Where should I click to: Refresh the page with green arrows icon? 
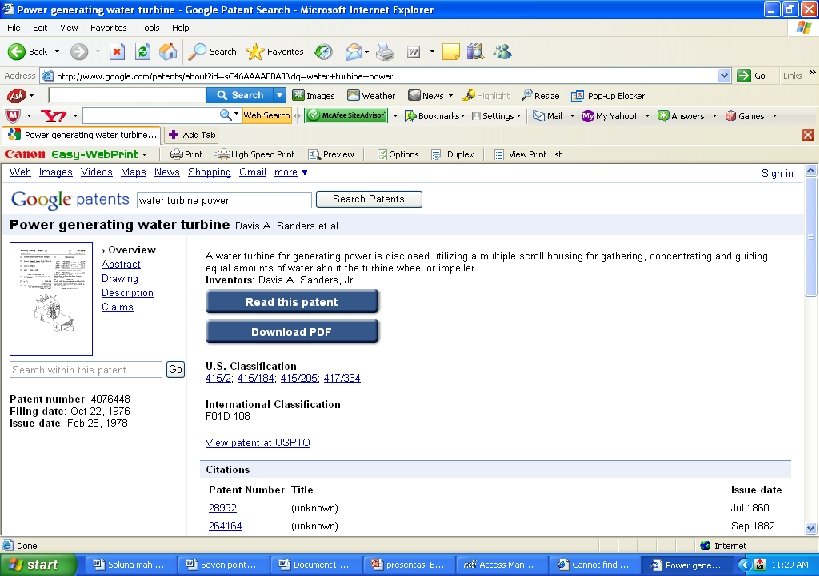click(x=143, y=51)
